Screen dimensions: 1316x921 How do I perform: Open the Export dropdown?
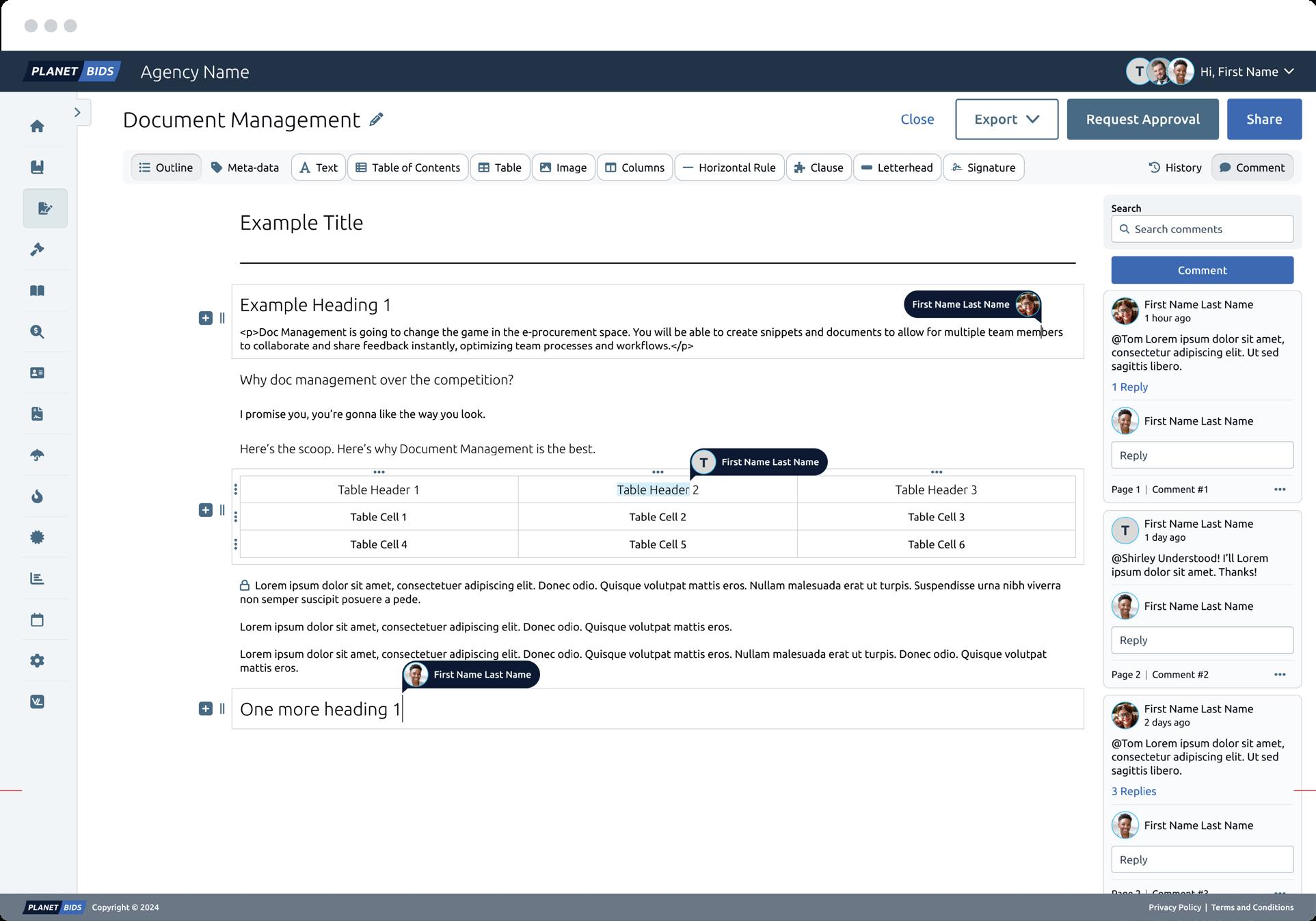(x=1006, y=120)
